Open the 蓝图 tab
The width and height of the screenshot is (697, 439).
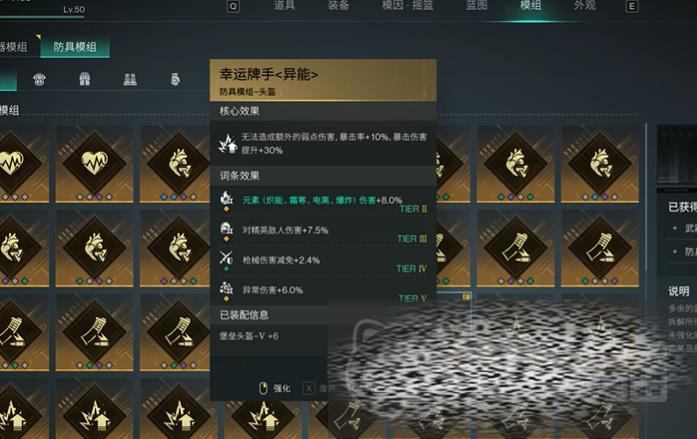click(477, 5)
